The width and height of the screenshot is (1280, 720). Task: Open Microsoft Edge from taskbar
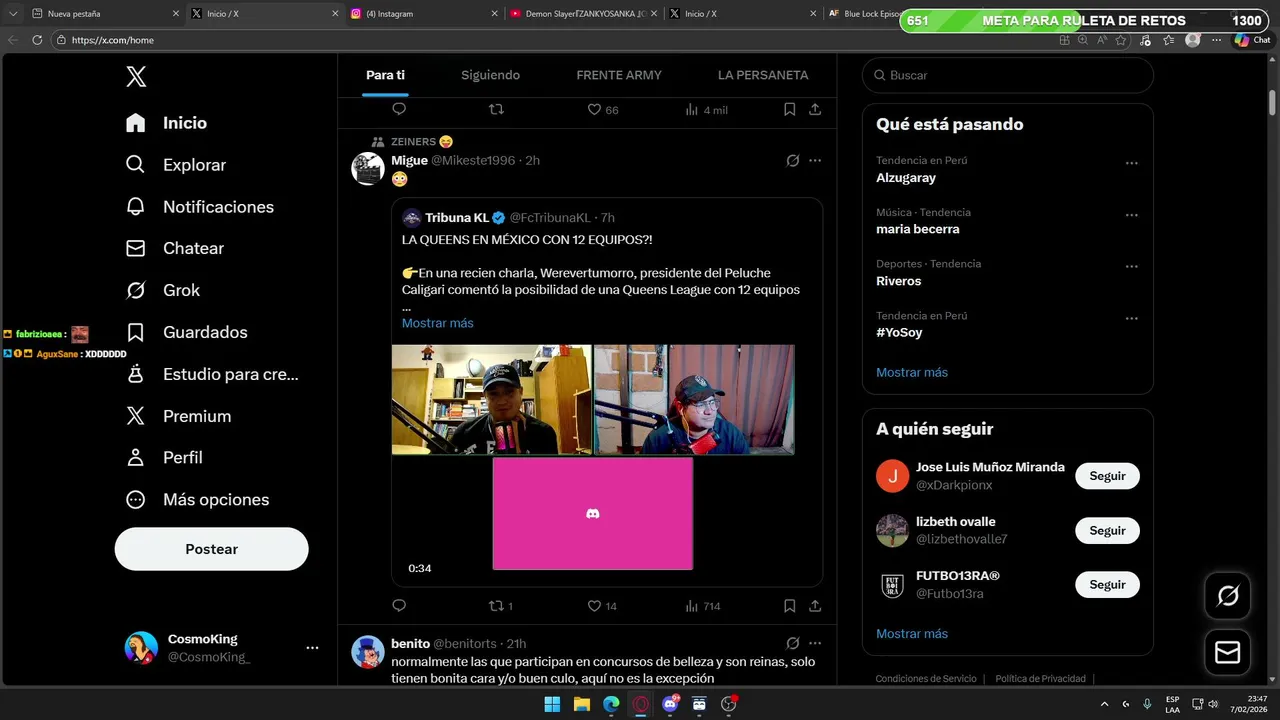click(x=611, y=704)
